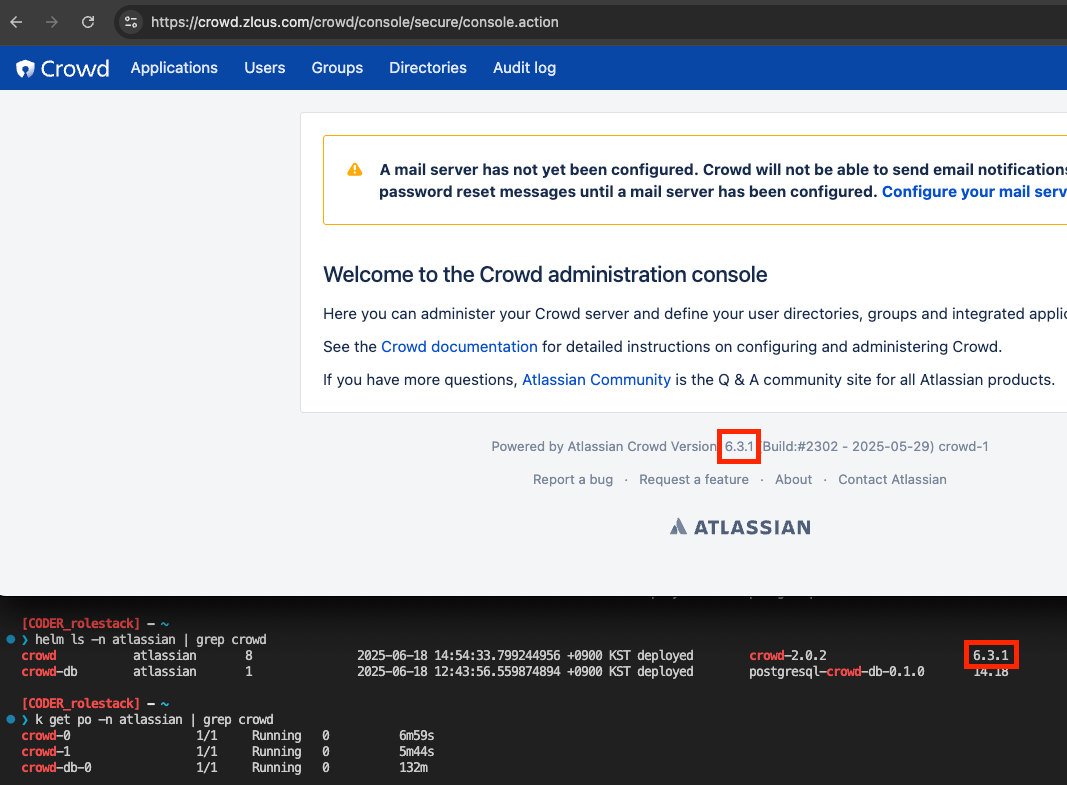The image size is (1067, 785).
Task: Go forward using the browser forward arrow
Action: (x=52, y=22)
